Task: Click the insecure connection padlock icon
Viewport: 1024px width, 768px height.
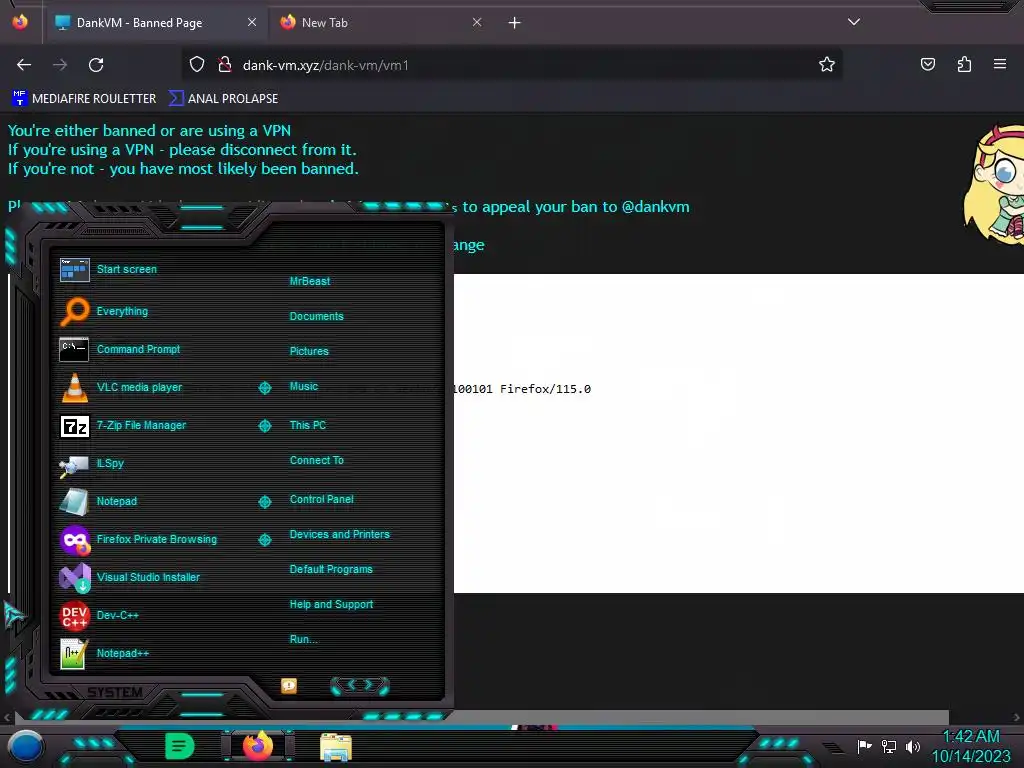Action: pos(225,64)
